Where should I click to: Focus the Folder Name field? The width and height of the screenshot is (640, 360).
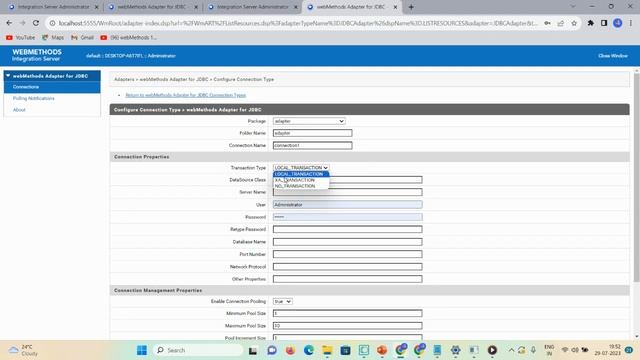312,133
